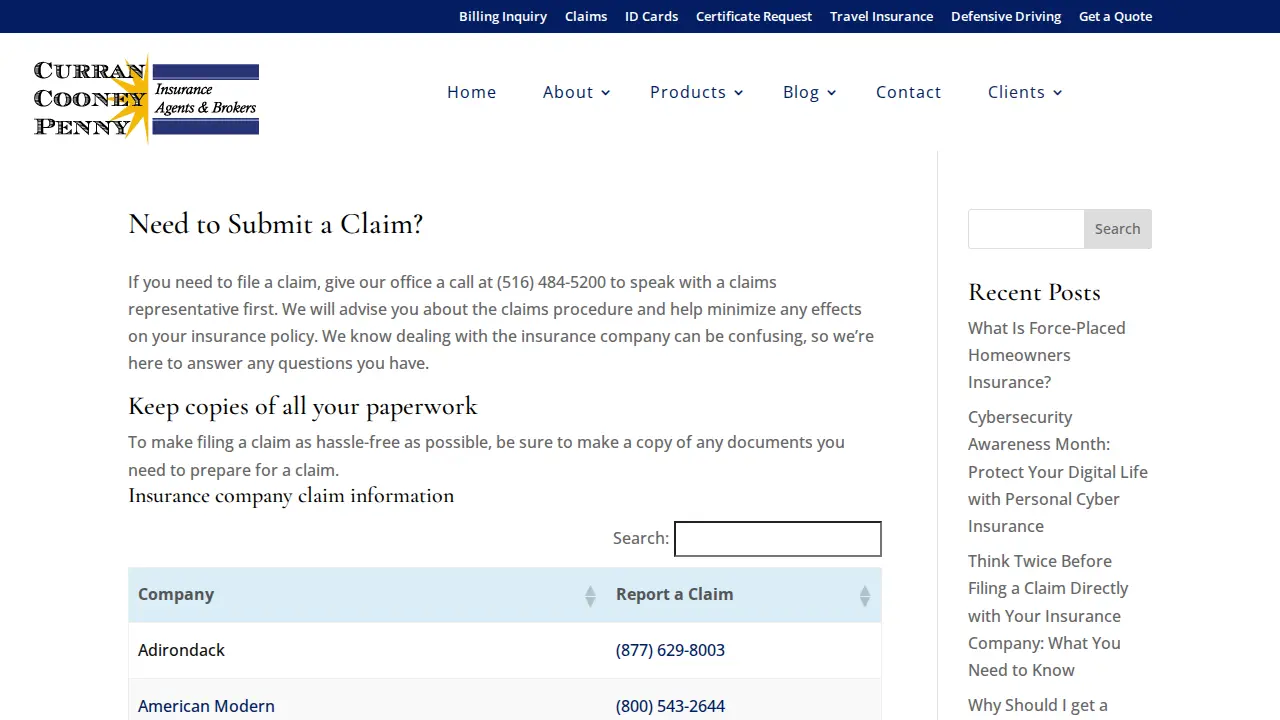This screenshot has width=1280, height=720.
Task: Click the Need to Submit a Claim heading
Action: (276, 224)
